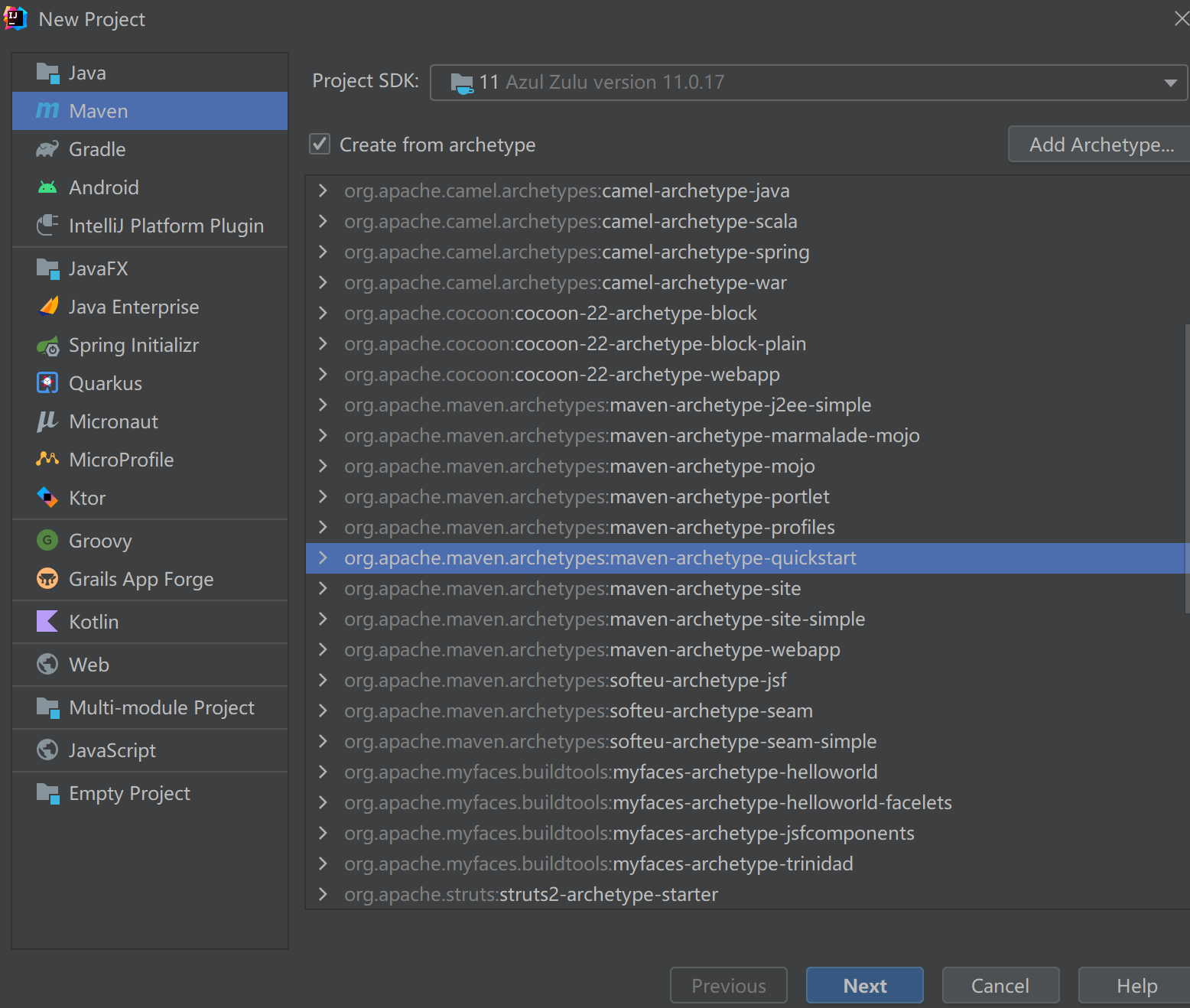Select softeu-archetype-seam archetype row

pyautogui.click(x=746, y=710)
